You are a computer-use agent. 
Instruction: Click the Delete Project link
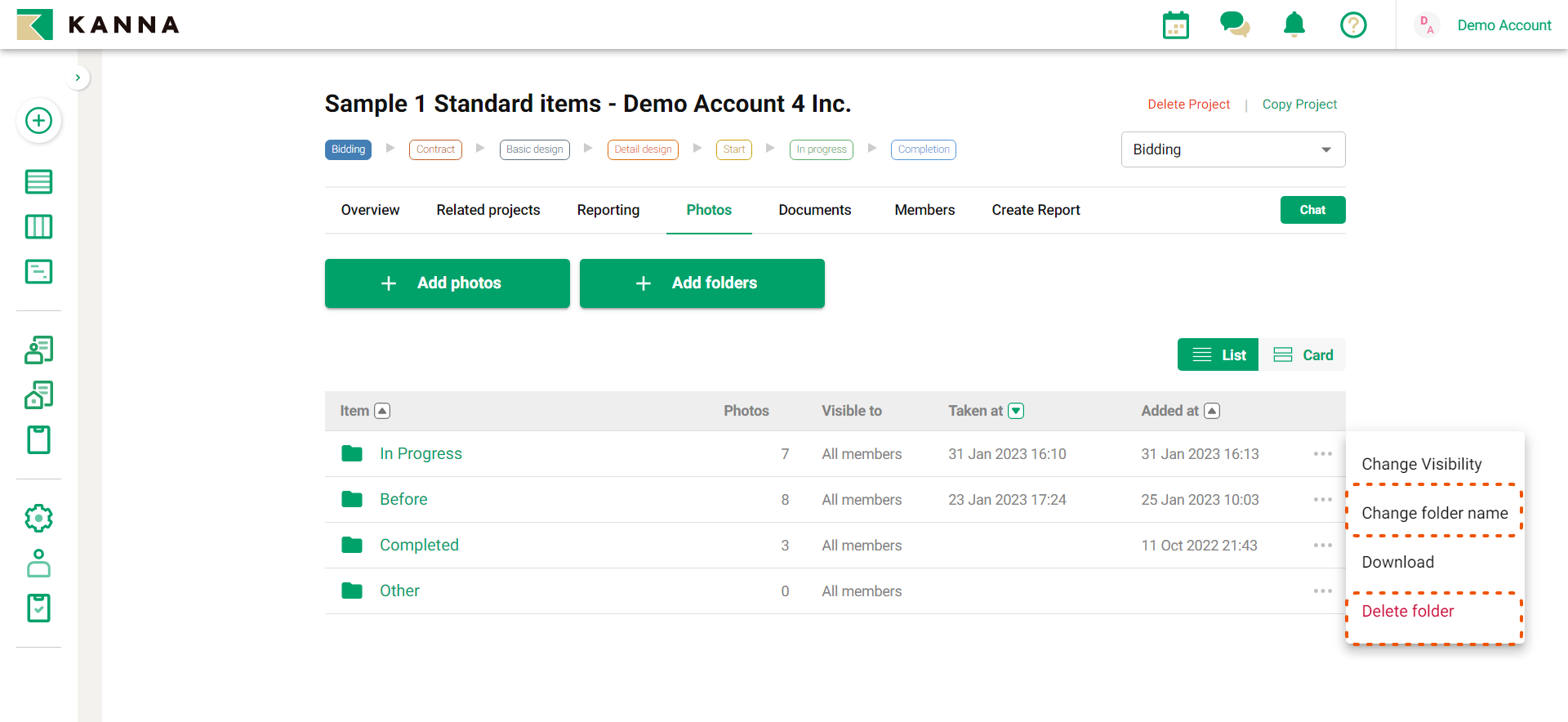coord(1188,105)
